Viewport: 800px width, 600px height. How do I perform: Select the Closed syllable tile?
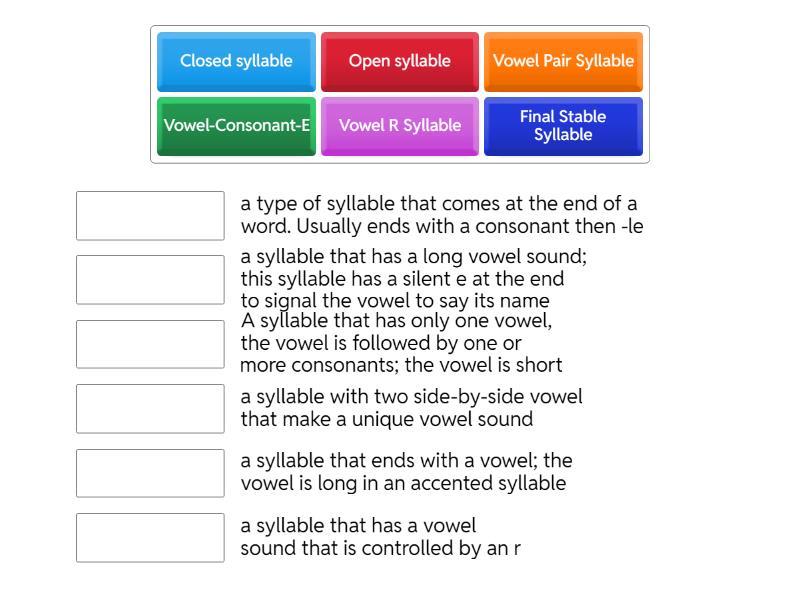coord(235,61)
